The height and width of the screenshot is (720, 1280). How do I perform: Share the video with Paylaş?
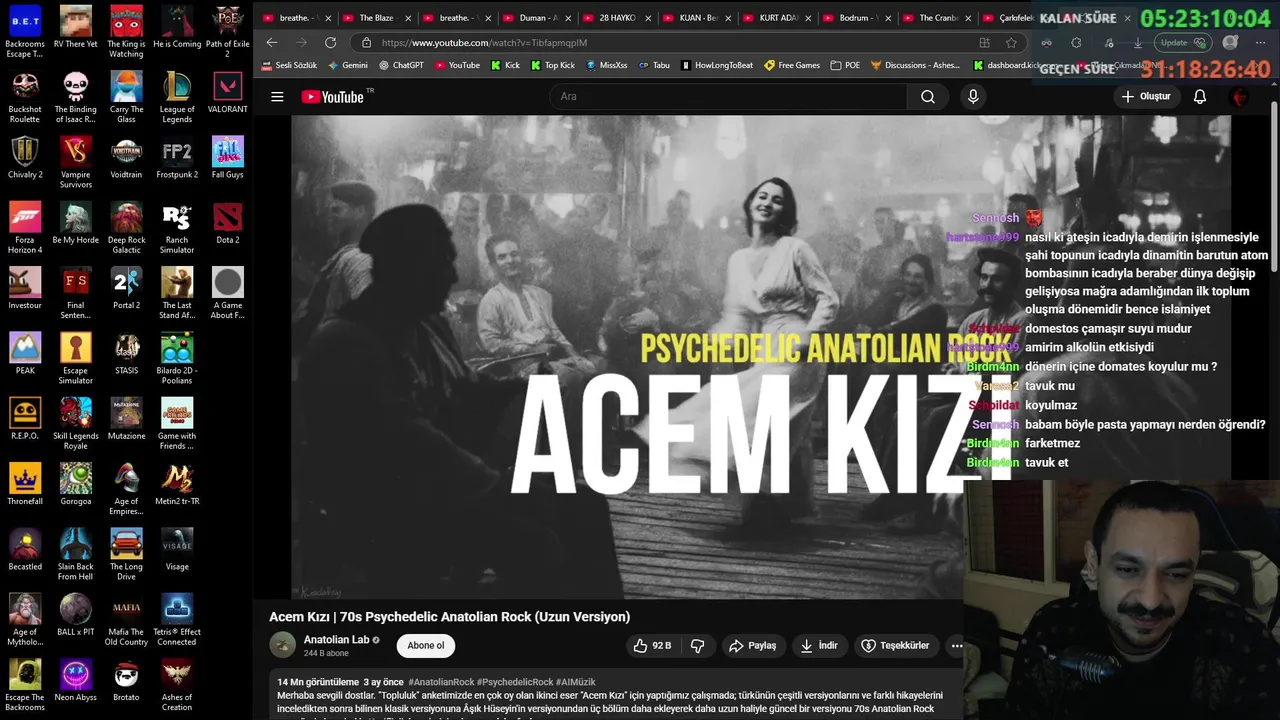click(752, 646)
